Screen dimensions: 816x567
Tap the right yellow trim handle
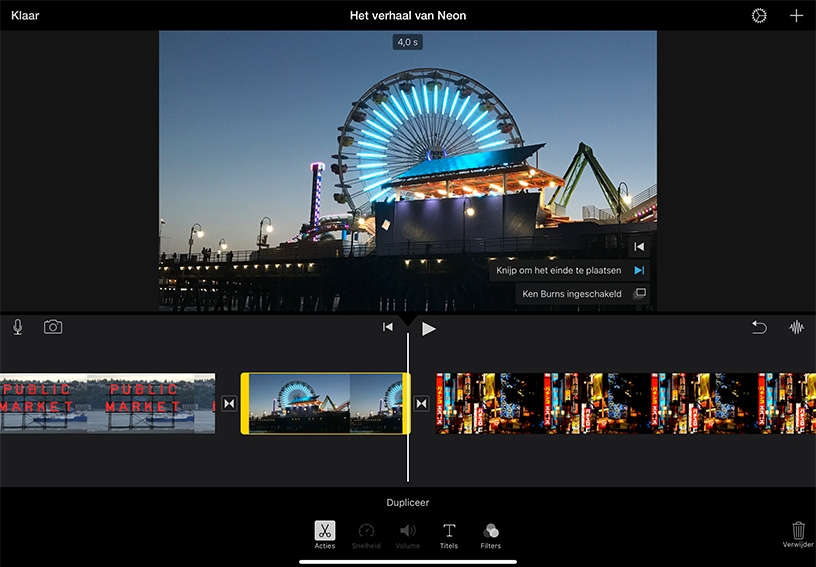pyautogui.click(x=406, y=403)
